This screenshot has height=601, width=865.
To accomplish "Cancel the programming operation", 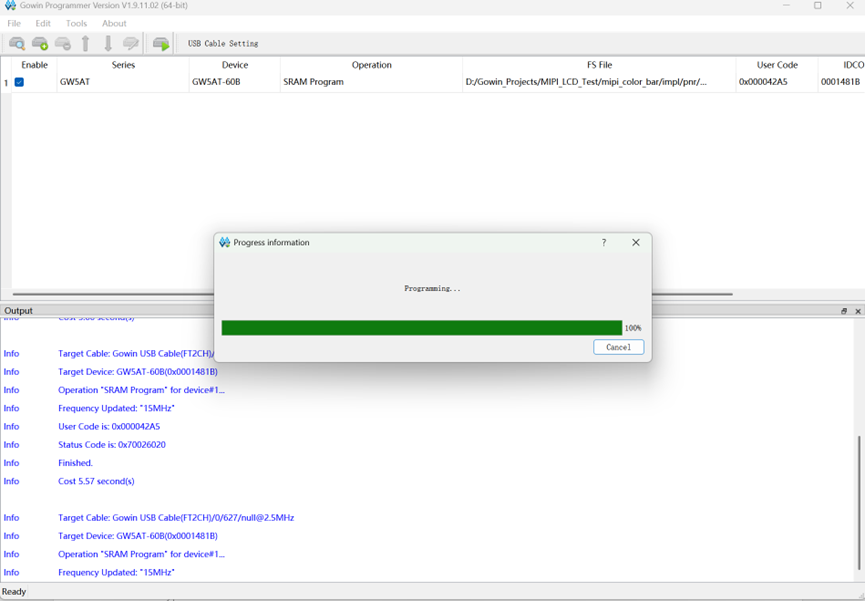I will click(x=618, y=347).
